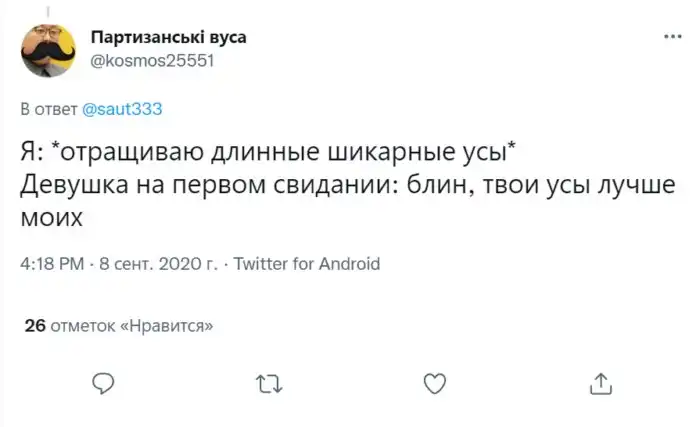Click the В ответ reply label
Screen dimensions: 700x427
(x=43, y=107)
